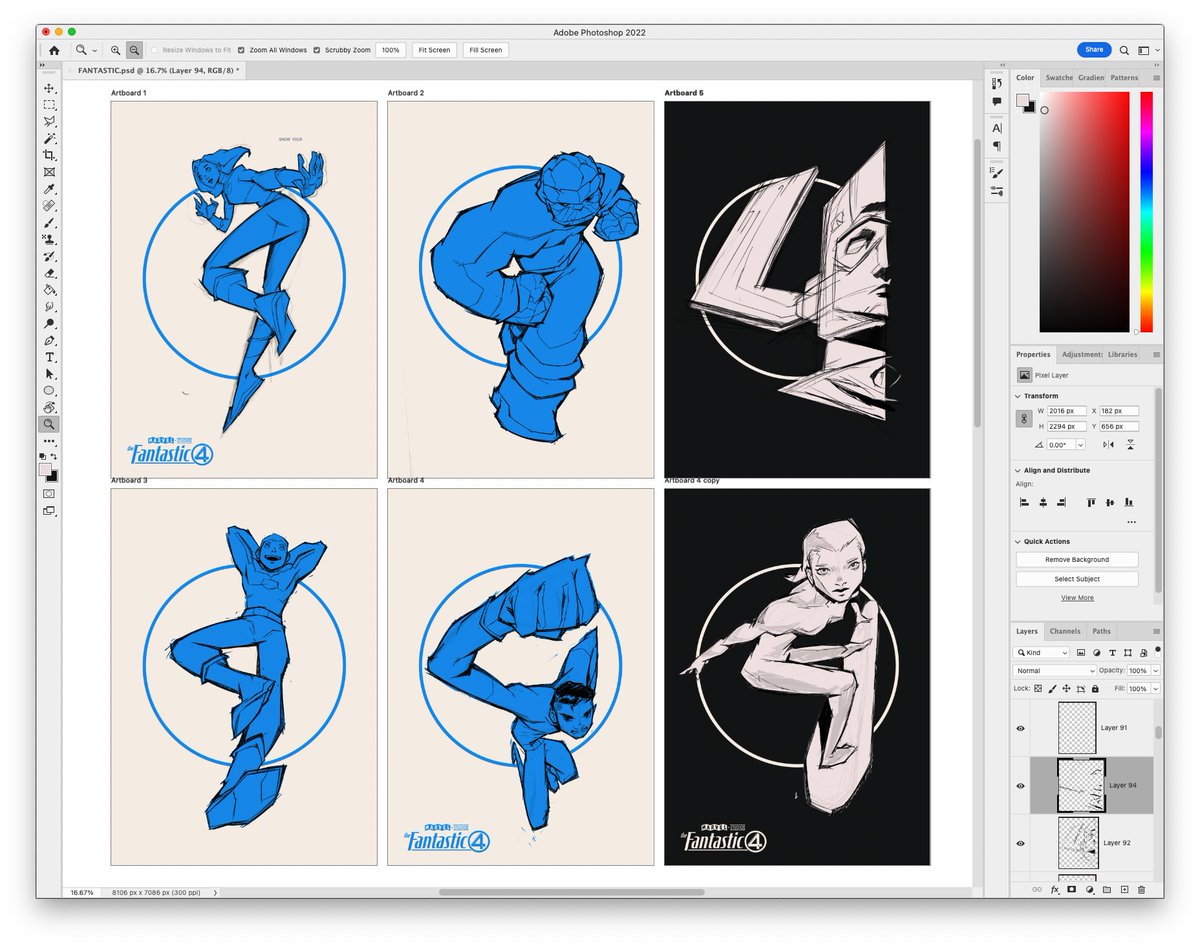Hide Layer 92 with its eye icon

[x=1020, y=843]
